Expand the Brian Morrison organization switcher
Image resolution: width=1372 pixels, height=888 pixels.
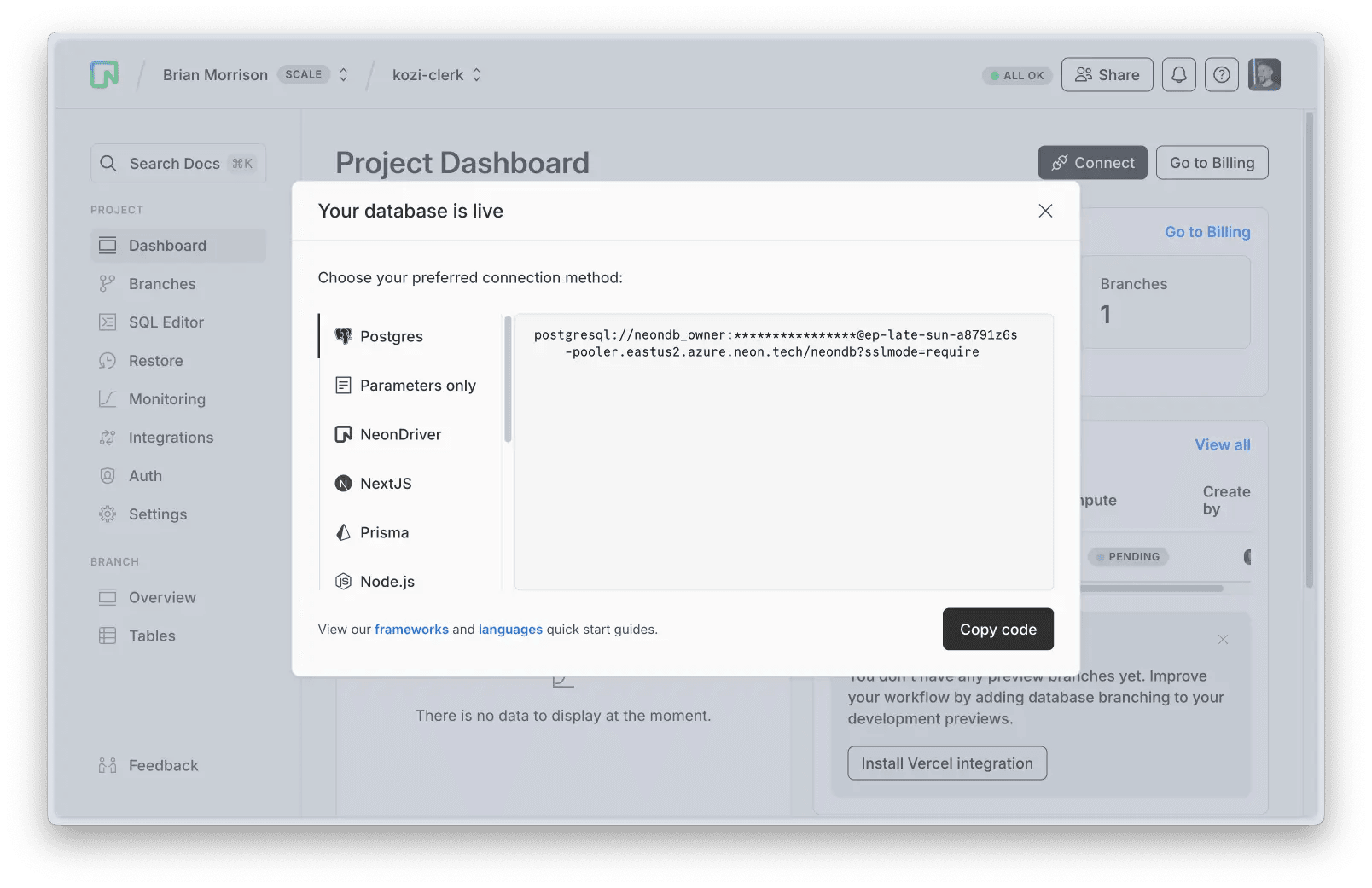(343, 75)
